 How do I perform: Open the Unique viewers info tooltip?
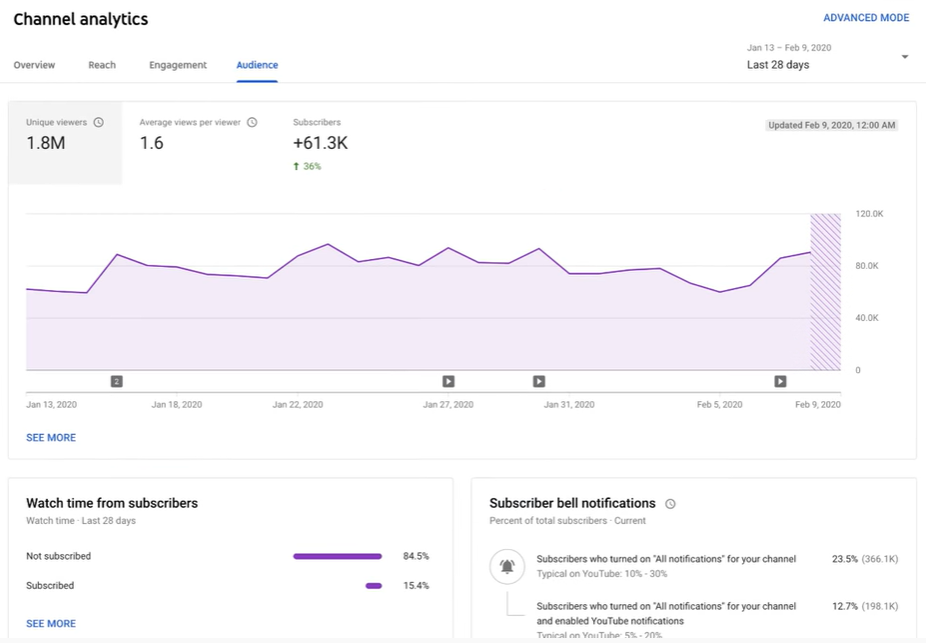(x=99, y=121)
